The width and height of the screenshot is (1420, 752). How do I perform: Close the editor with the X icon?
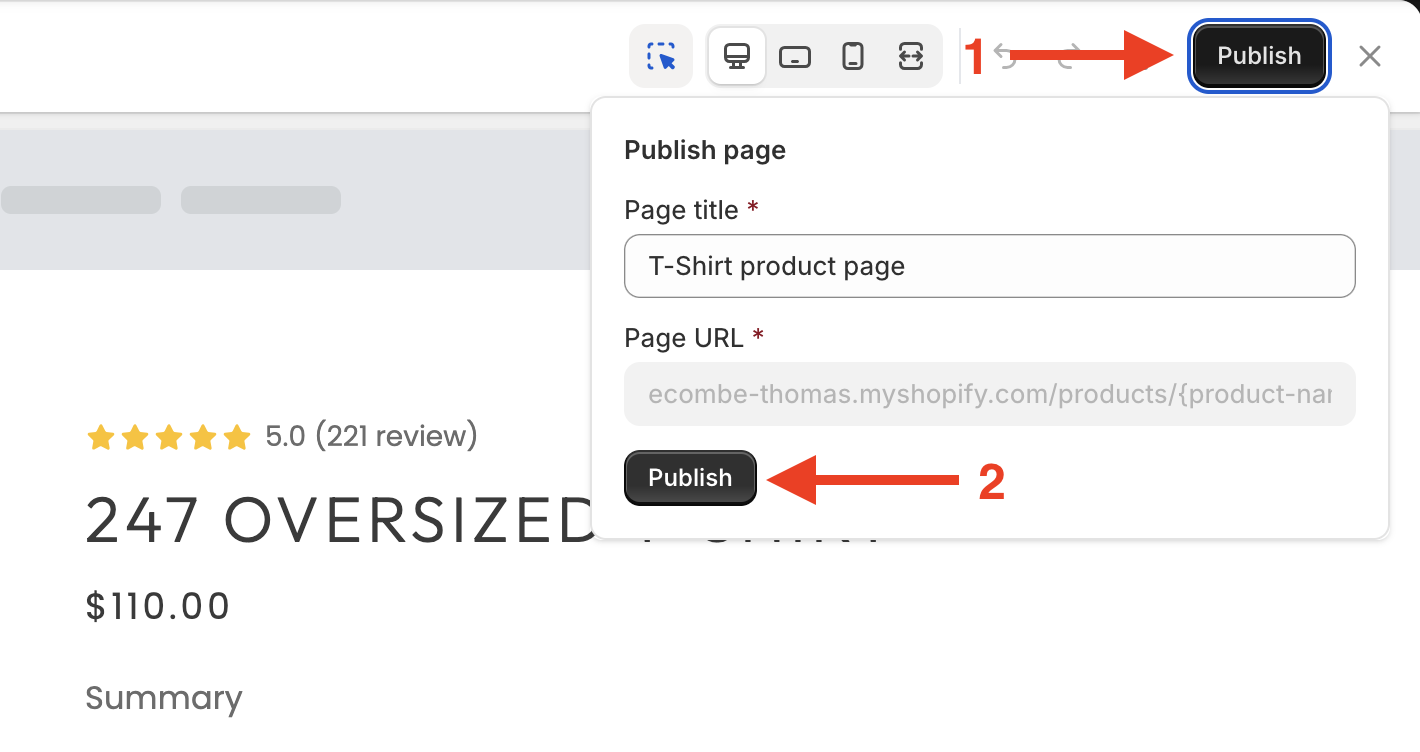(1369, 56)
